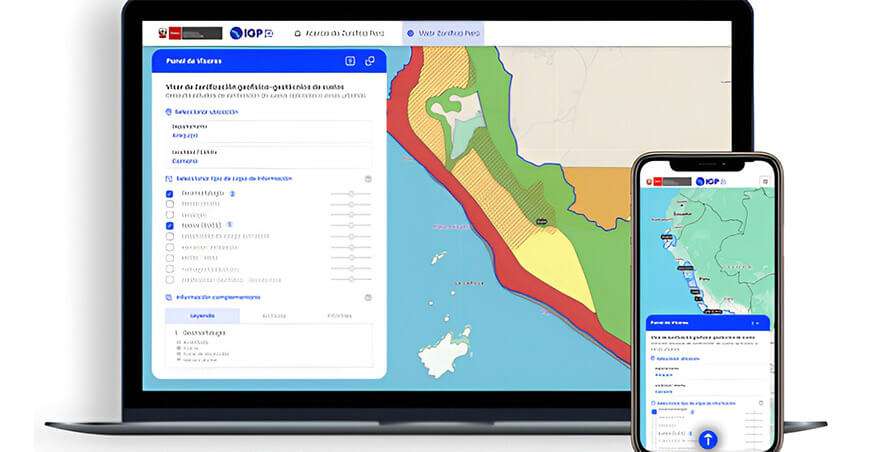
Task: Open the Departamento dropdown showing Arequipa
Action: tap(270, 131)
